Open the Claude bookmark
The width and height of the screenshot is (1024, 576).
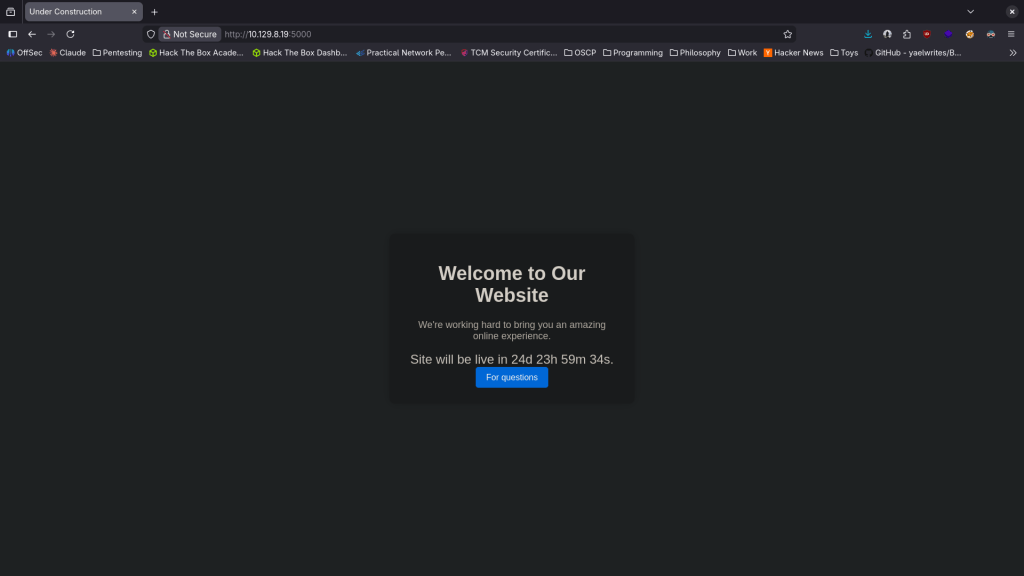pos(67,53)
